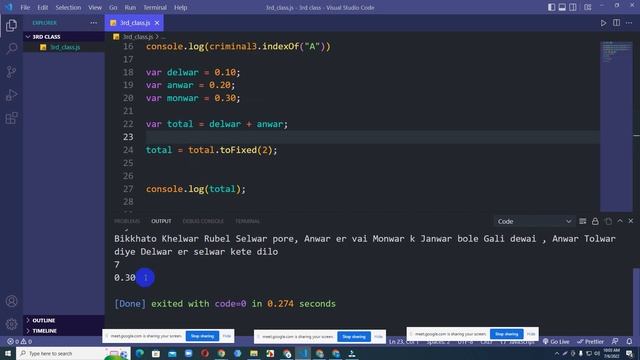Screen dimensions: 640x360
Task: Open the View menu
Action: [x=95, y=7]
